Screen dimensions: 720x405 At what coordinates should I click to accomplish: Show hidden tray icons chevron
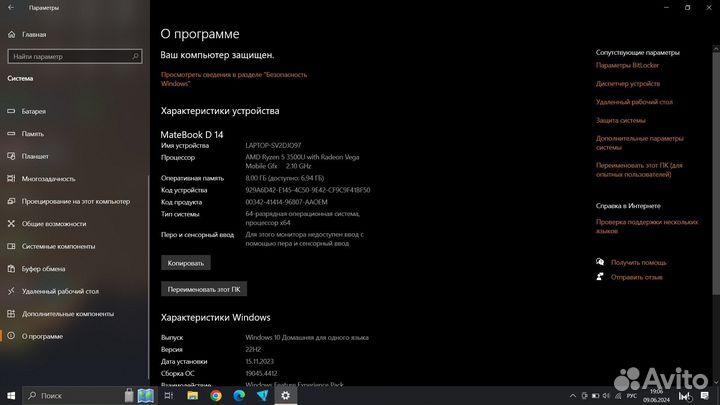pyautogui.click(x=573, y=396)
